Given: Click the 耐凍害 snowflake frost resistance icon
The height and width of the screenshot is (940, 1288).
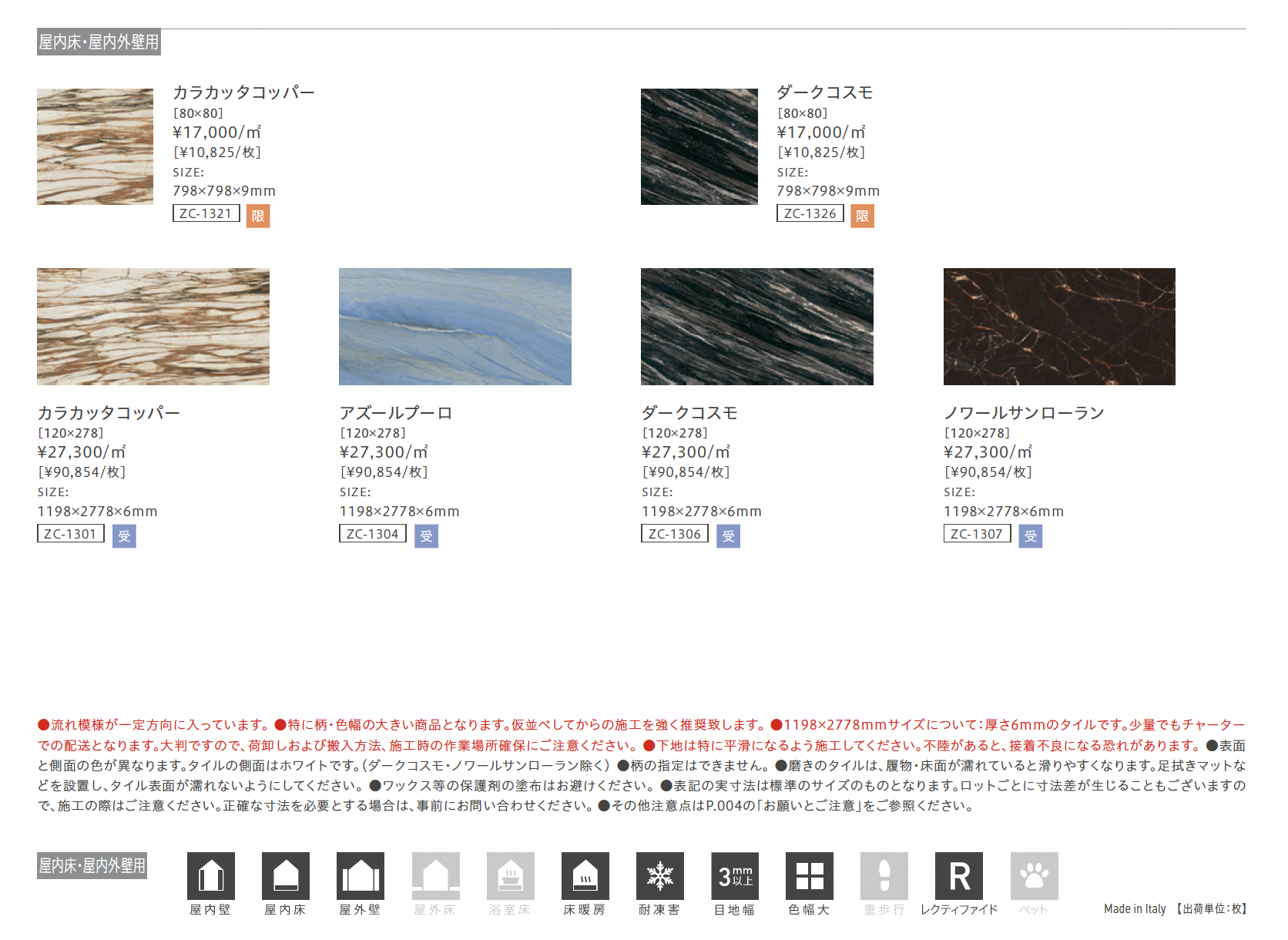Looking at the screenshot, I should [659, 875].
